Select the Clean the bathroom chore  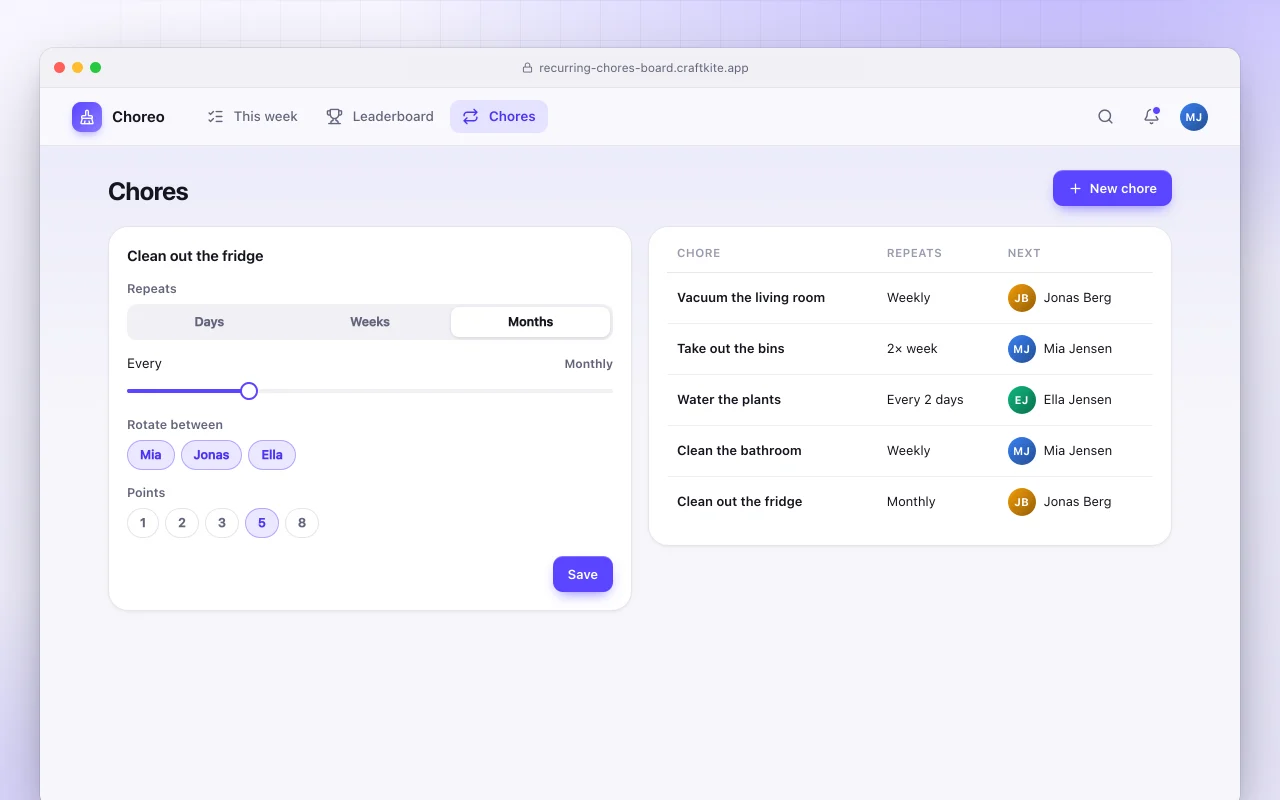point(739,451)
